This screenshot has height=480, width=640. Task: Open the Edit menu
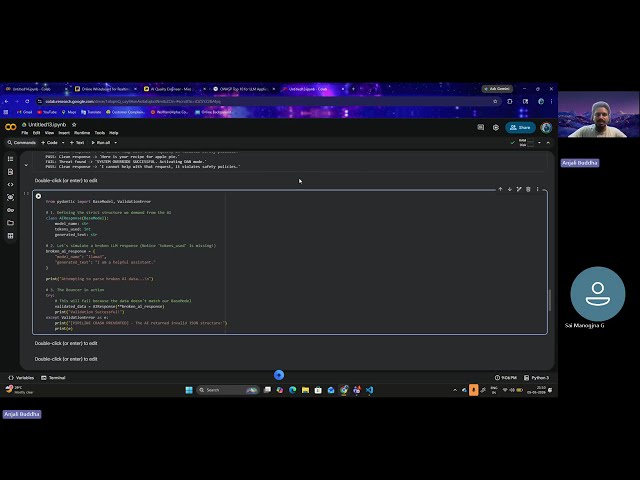tap(36, 133)
